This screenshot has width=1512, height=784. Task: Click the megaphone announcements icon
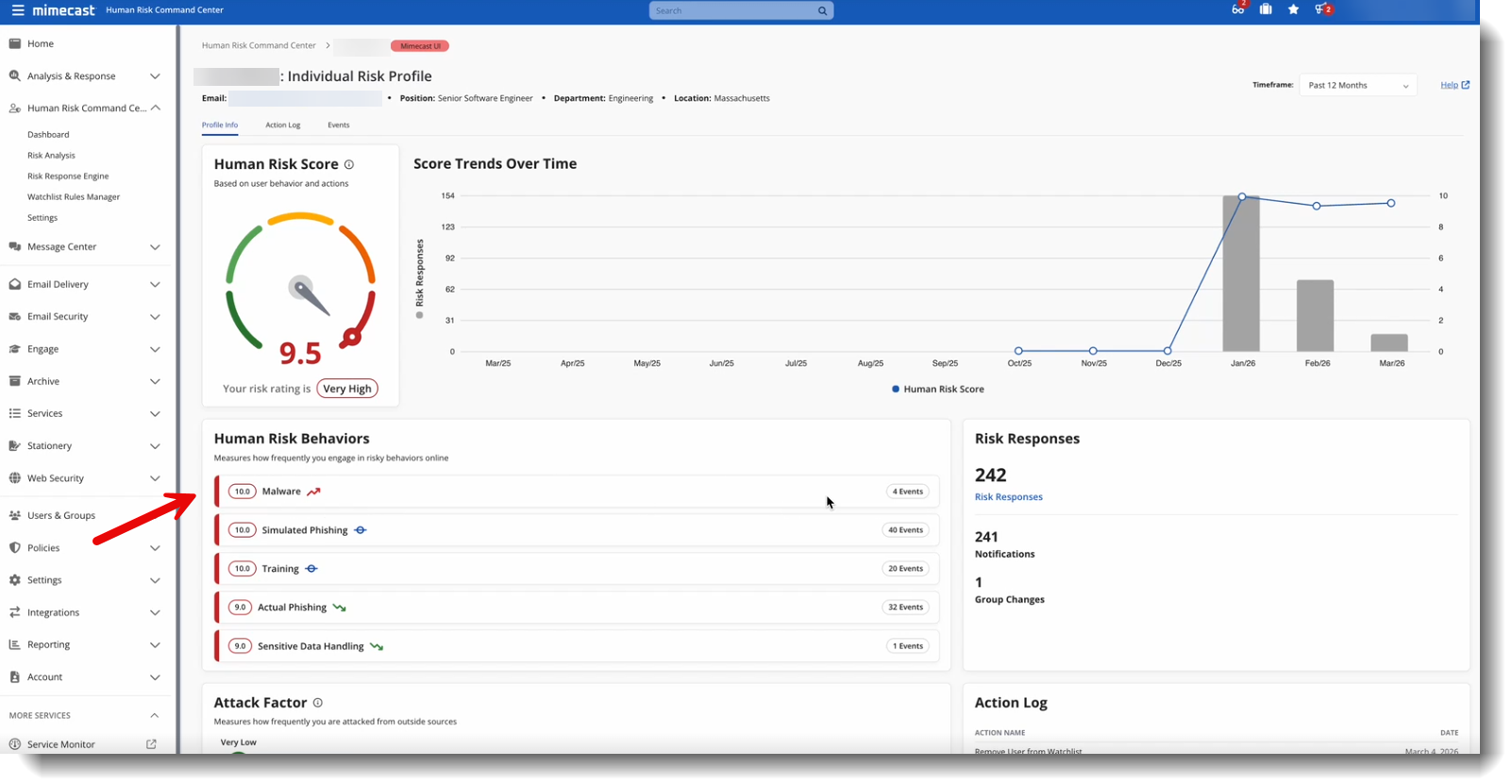[x=1320, y=9]
